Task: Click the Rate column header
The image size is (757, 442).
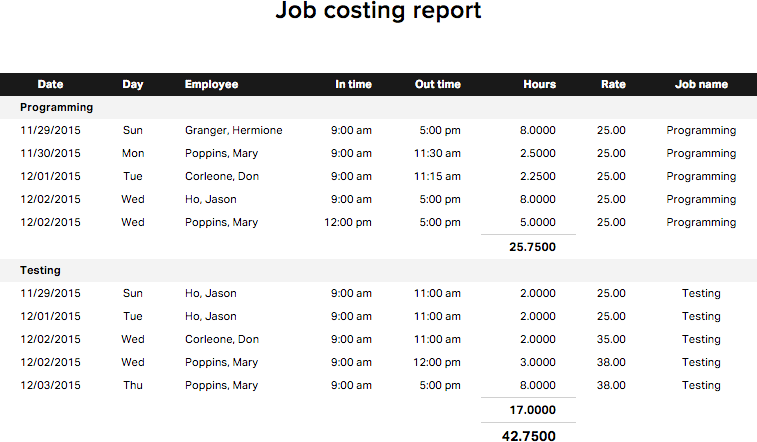Action: pyautogui.click(x=613, y=85)
